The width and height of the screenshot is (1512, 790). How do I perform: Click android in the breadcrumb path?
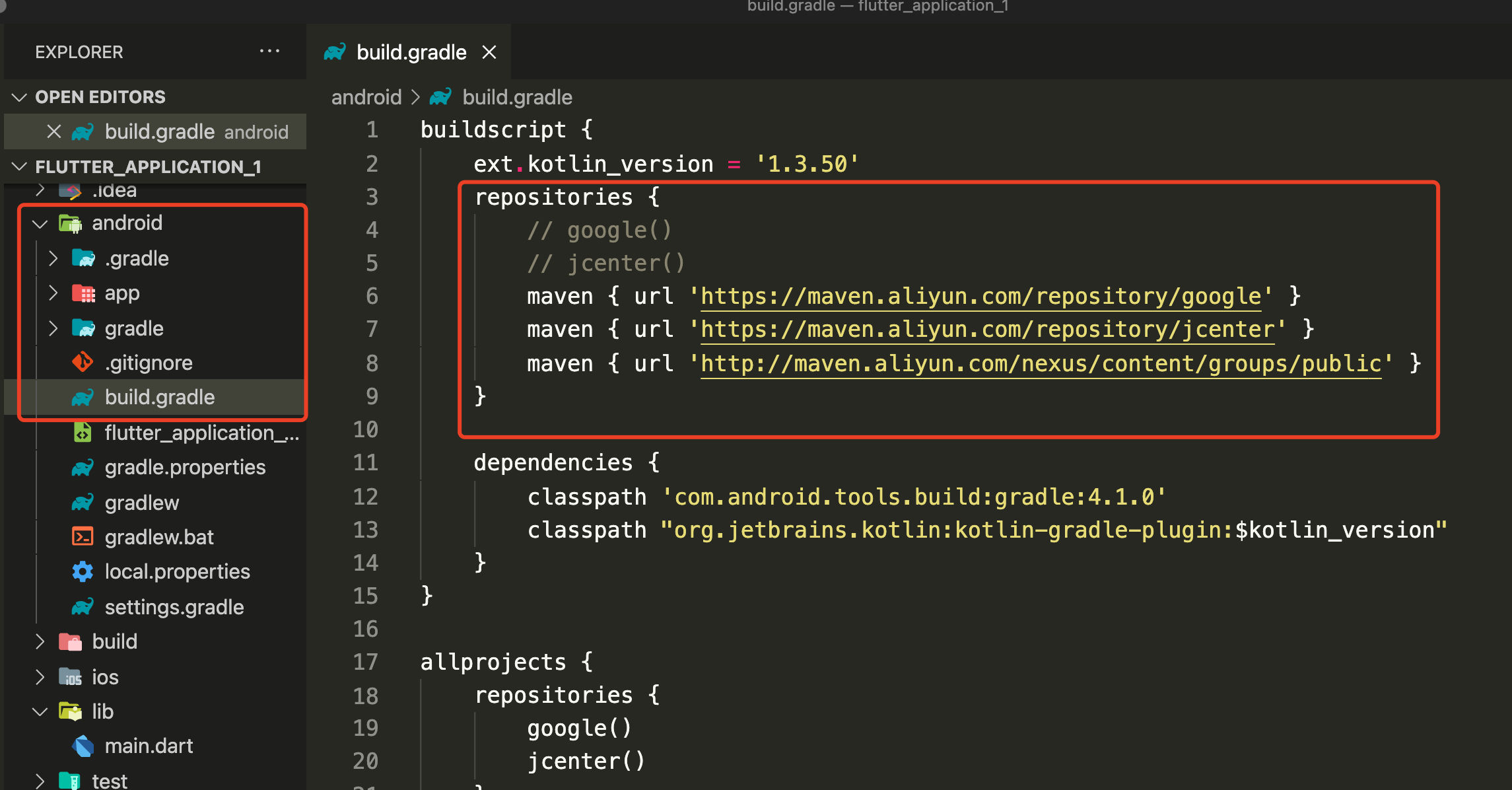pos(366,97)
